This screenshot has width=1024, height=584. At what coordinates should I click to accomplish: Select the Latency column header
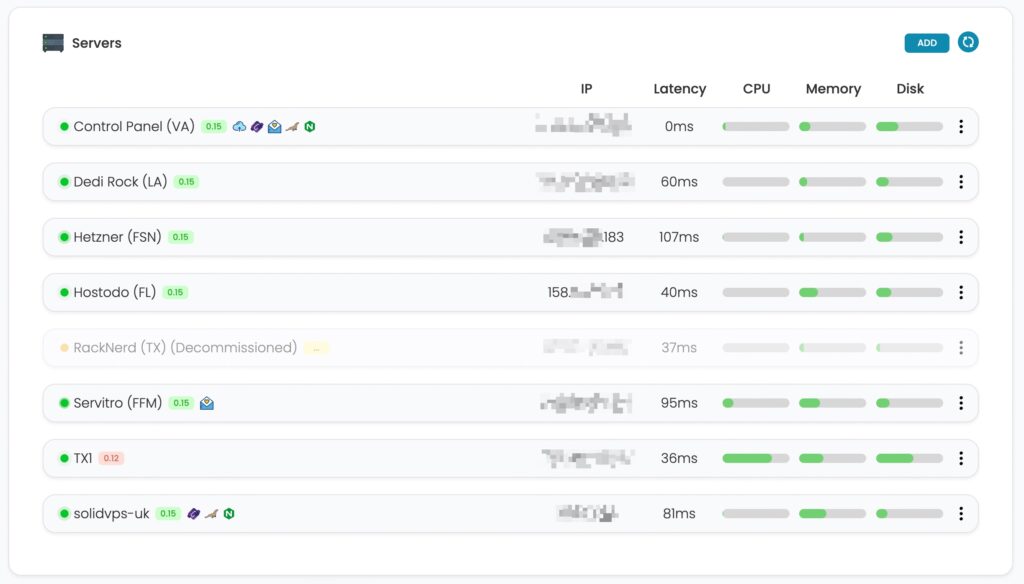point(679,89)
